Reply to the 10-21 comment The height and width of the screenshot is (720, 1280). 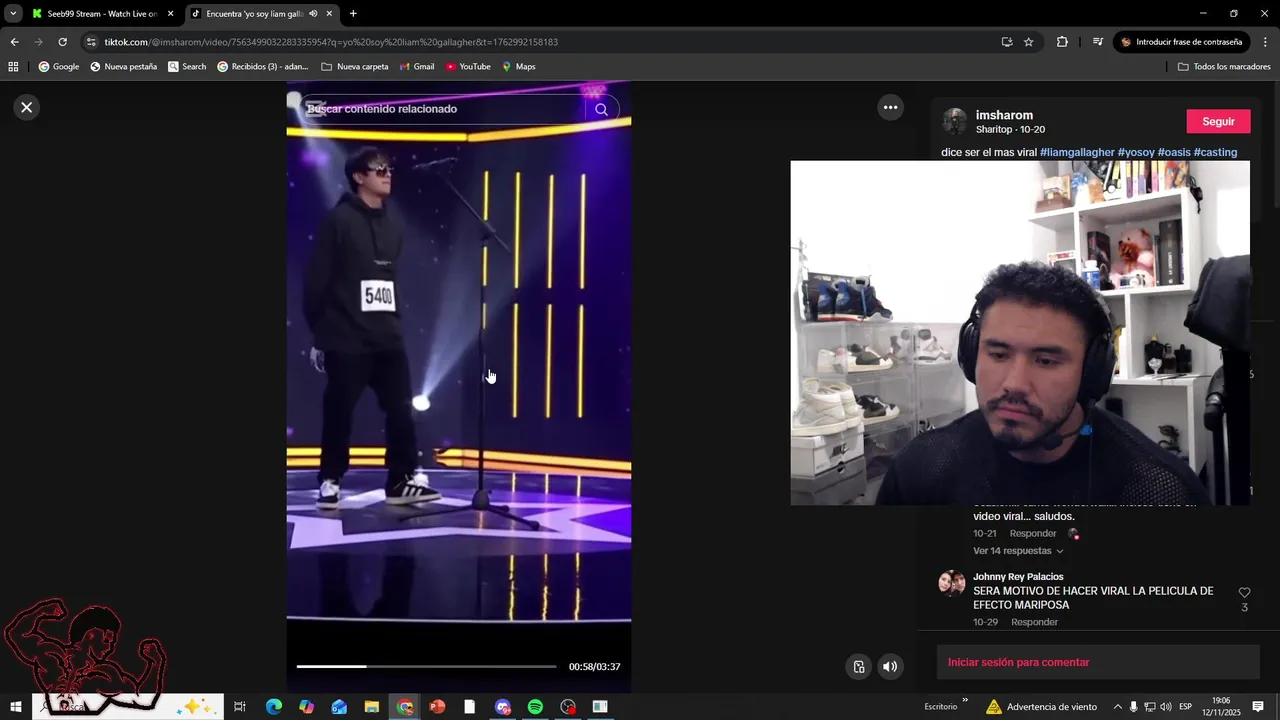(1033, 534)
